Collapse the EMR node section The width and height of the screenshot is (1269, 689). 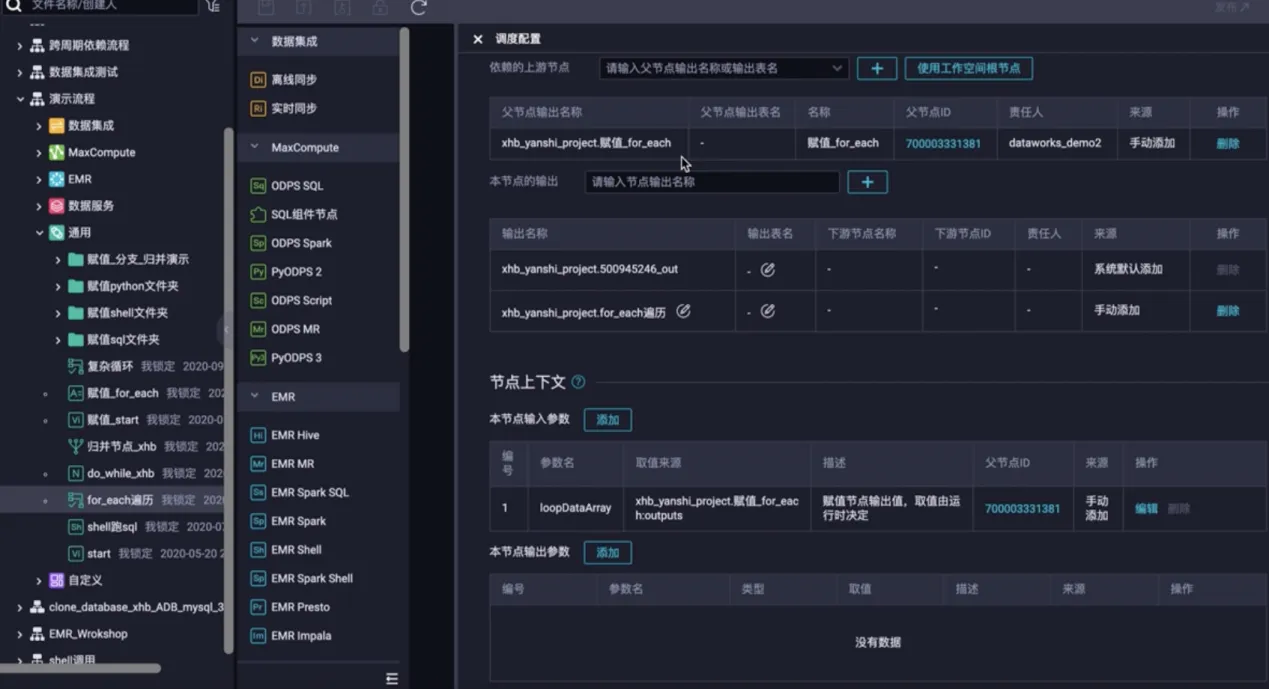pyautogui.click(x=254, y=397)
